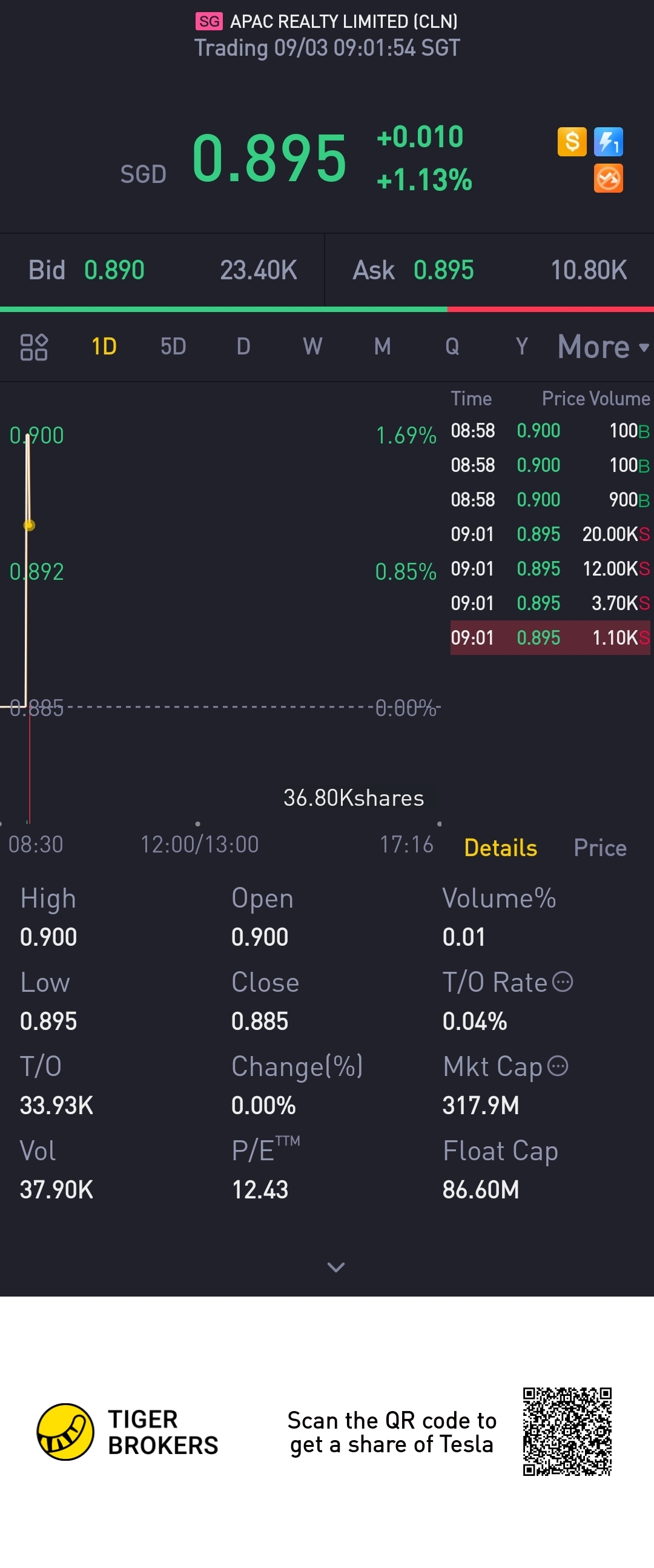Tap the orange crossed-circle icon

click(608, 178)
